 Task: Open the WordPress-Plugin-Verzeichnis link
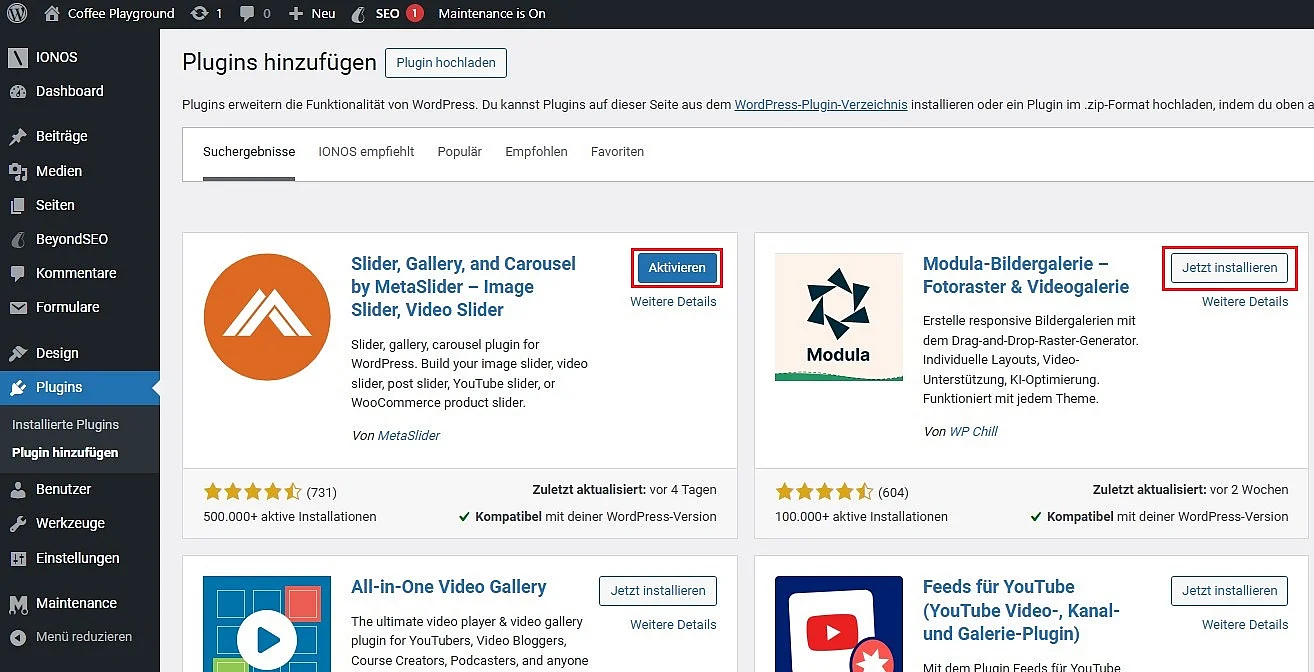coord(821,104)
